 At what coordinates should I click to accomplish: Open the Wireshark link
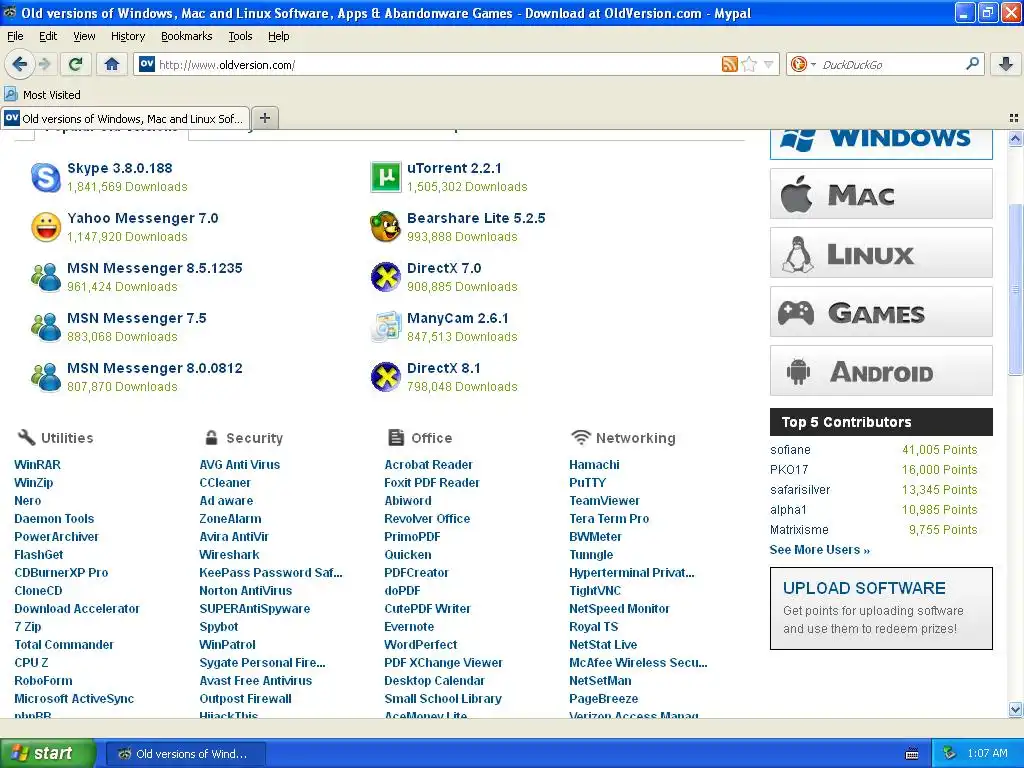click(229, 554)
